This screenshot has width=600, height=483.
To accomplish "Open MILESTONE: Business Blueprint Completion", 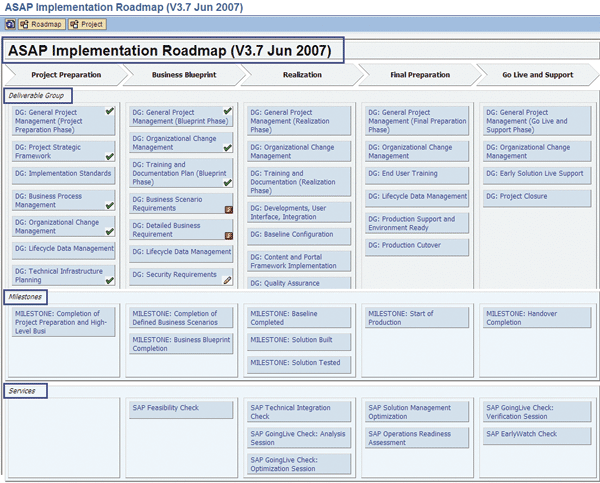I will point(181,344).
